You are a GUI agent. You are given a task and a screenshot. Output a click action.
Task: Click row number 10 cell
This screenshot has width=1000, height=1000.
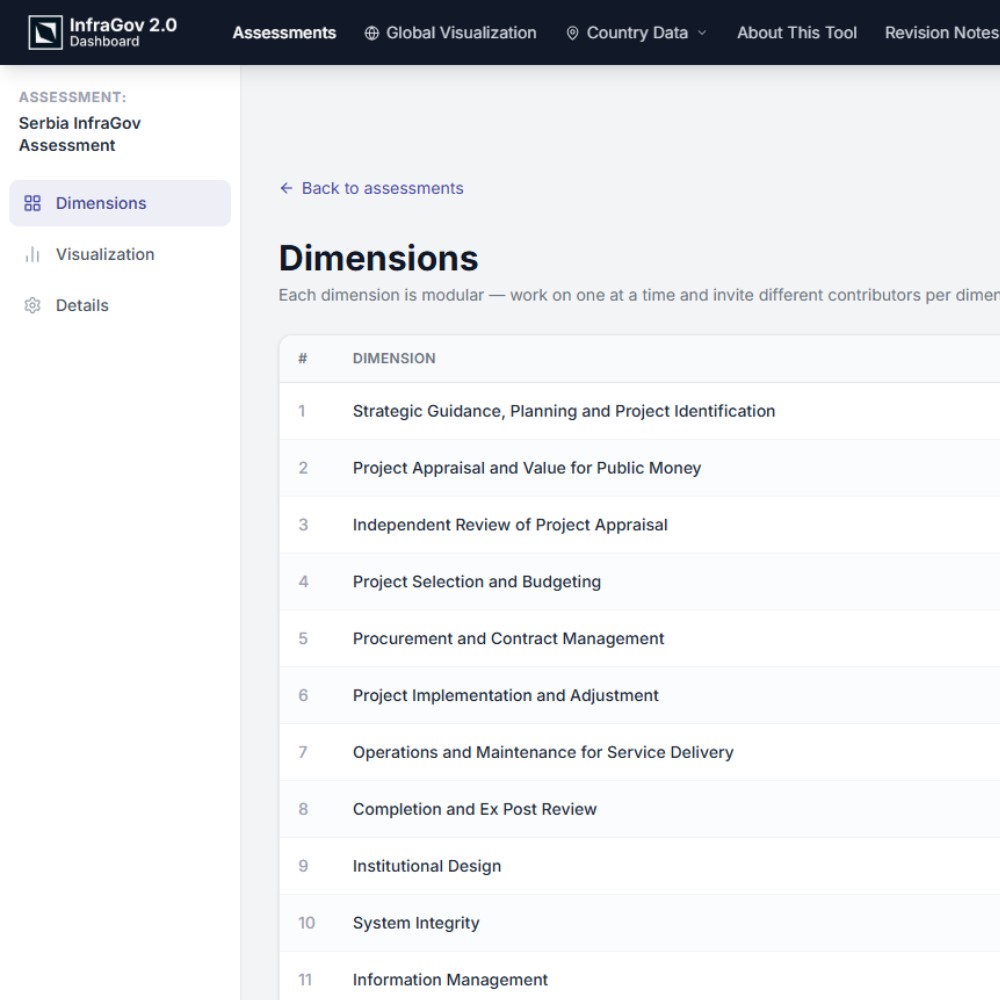[x=307, y=923]
